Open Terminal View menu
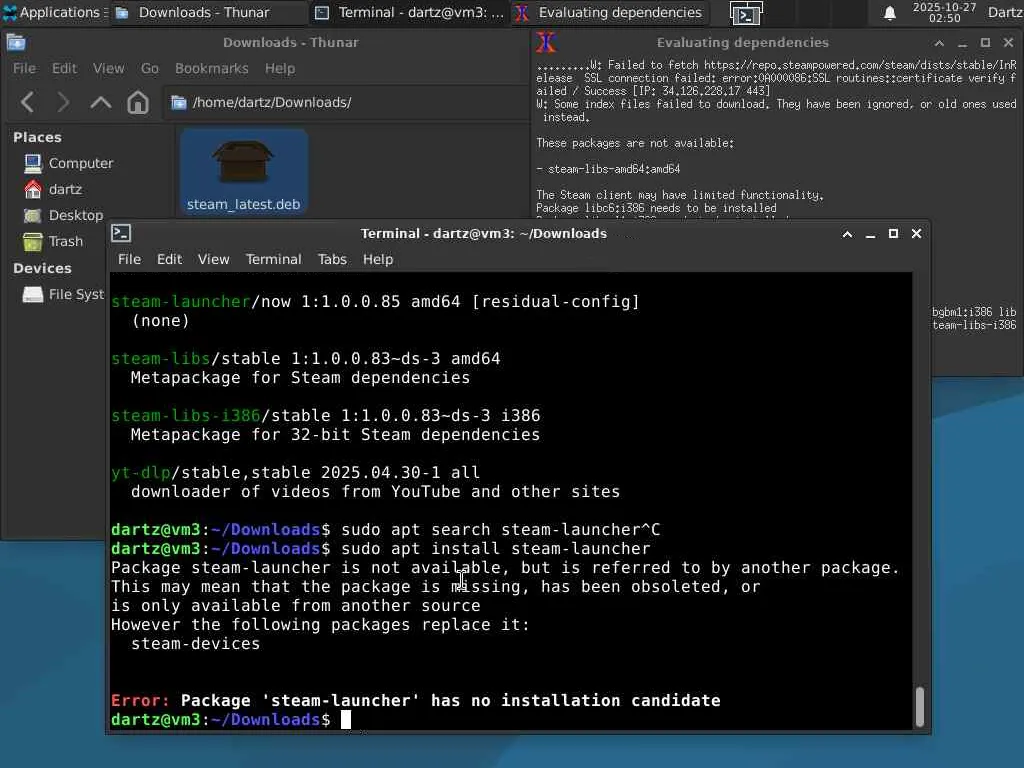This screenshot has width=1024, height=768. click(x=214, y=259)
